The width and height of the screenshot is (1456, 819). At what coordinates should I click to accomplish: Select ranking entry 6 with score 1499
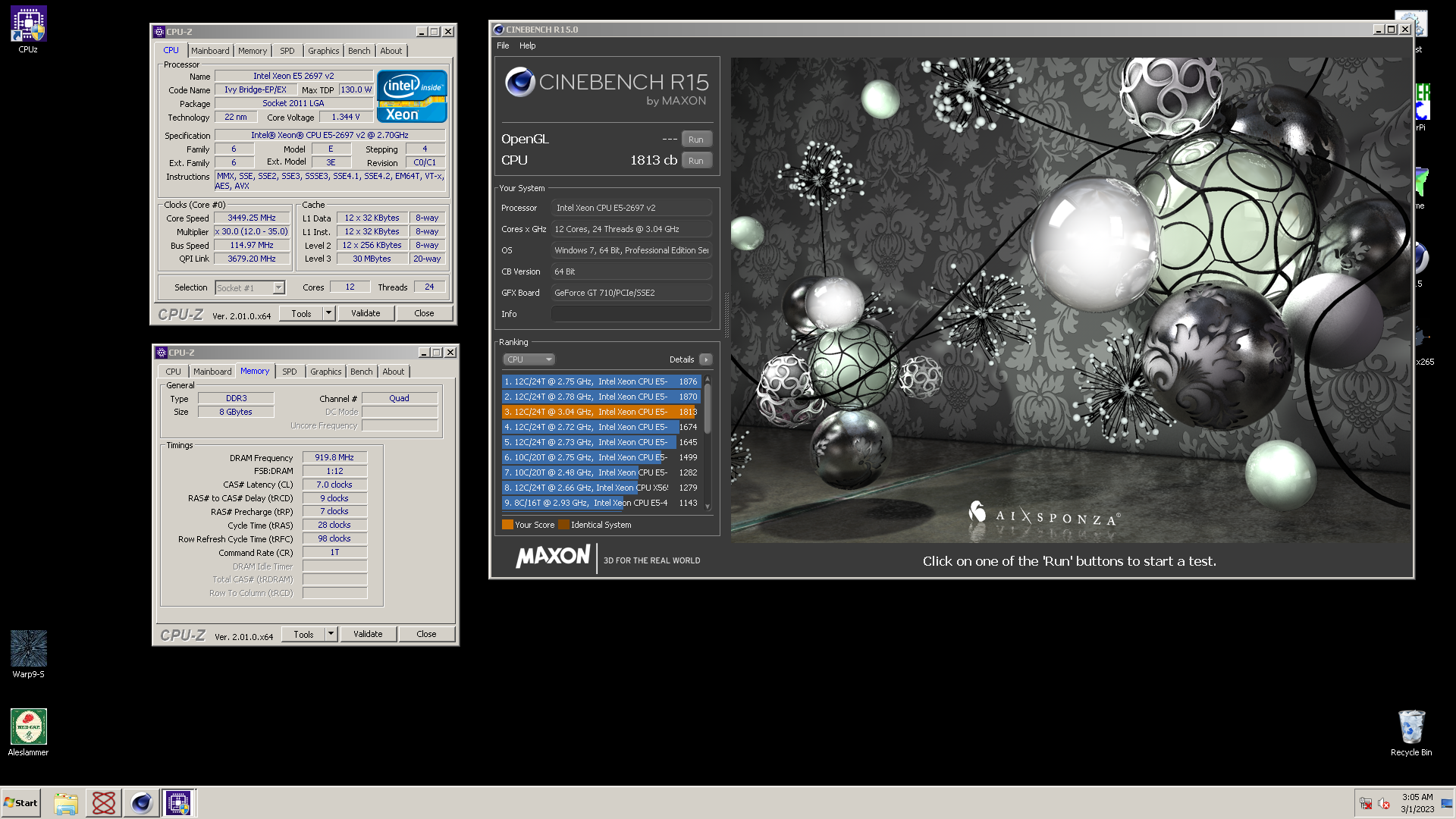click(601, 457)
